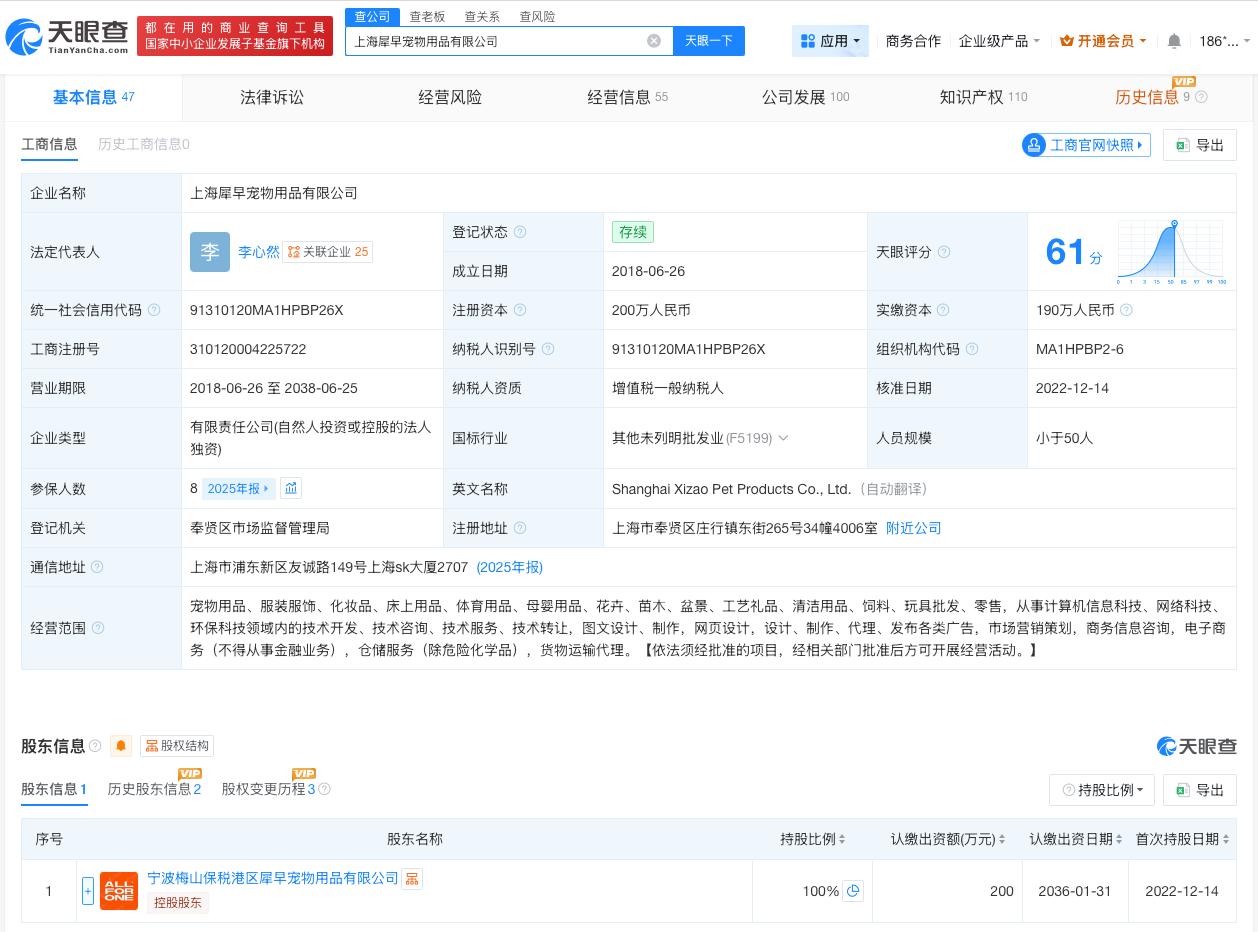Click the (2025年报) link after mailing address

click(510, 567)
